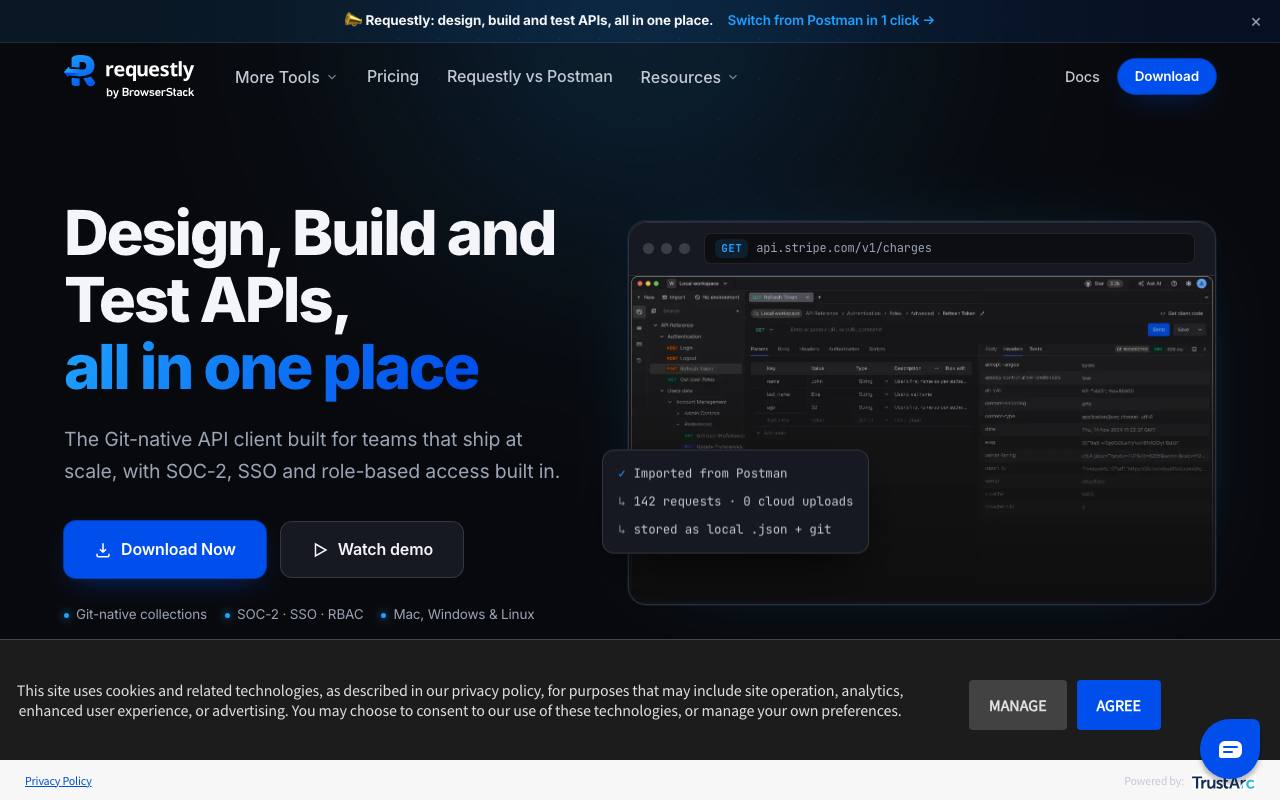Viewport: 1280px width, 800px height.
Task: Click the Git-native collections label
Action: (x=141, y=614)
